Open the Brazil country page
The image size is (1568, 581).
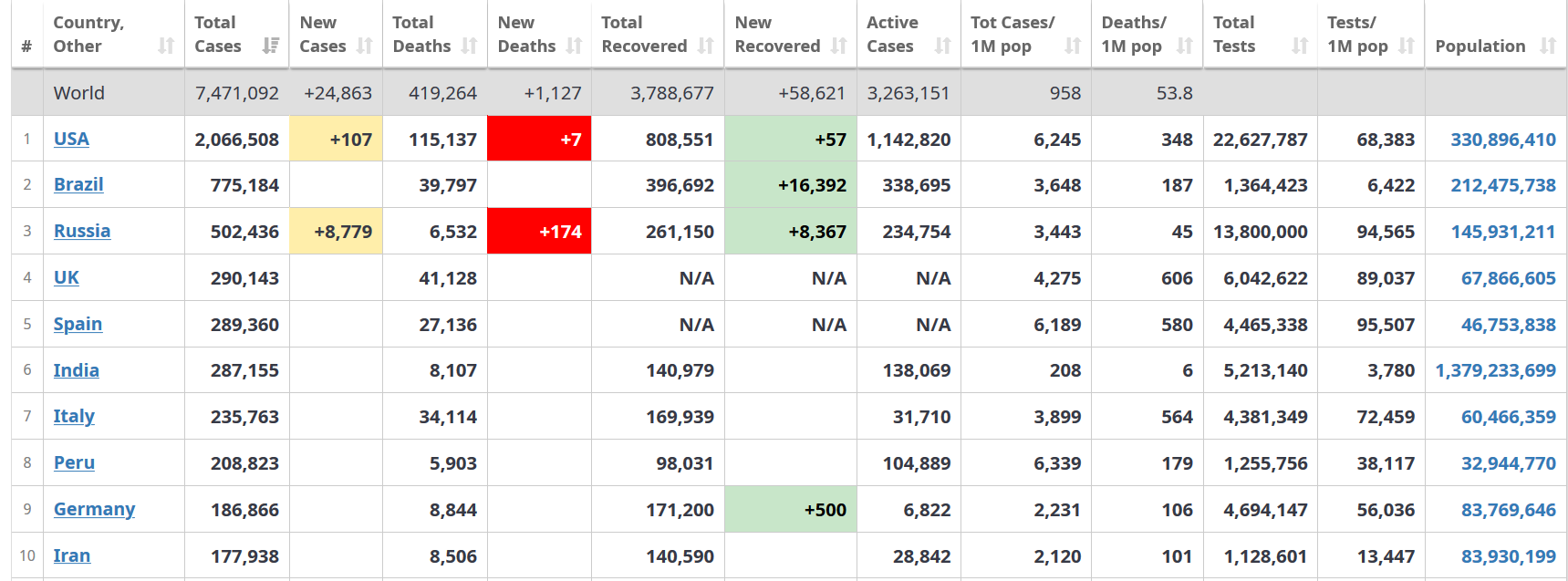78,184
